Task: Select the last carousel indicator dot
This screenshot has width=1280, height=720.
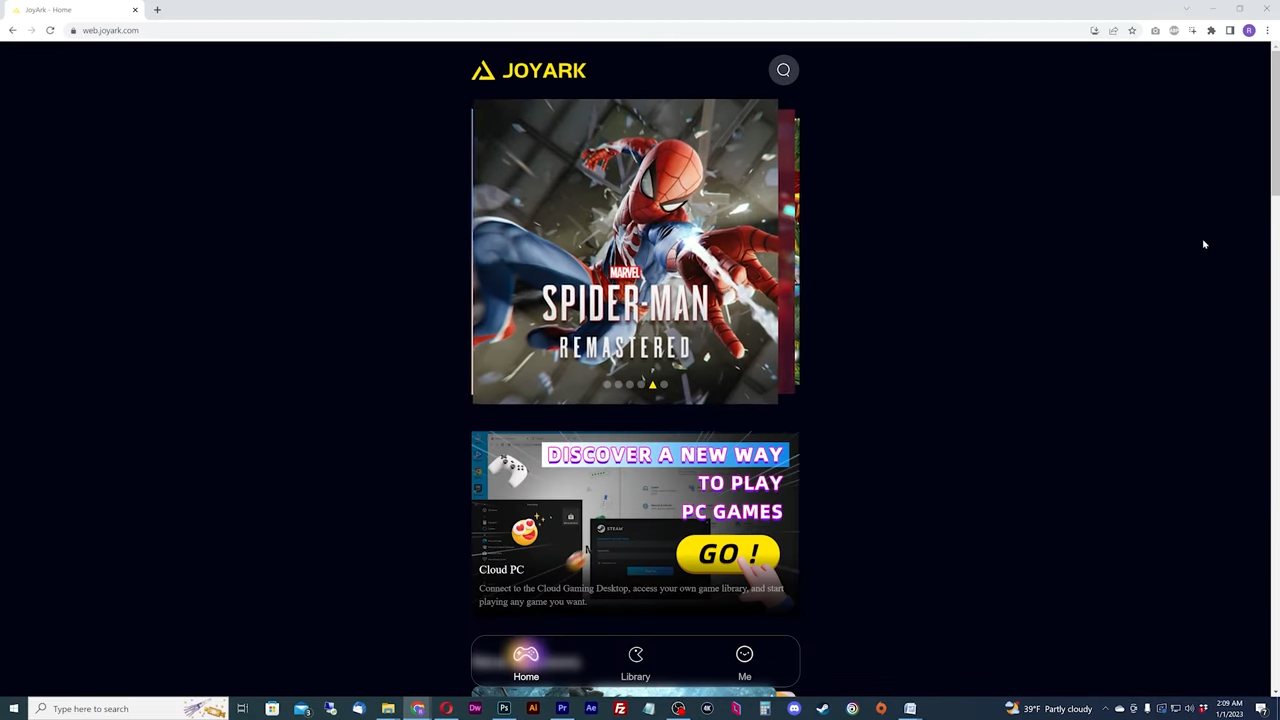Action: coord(664,384)
